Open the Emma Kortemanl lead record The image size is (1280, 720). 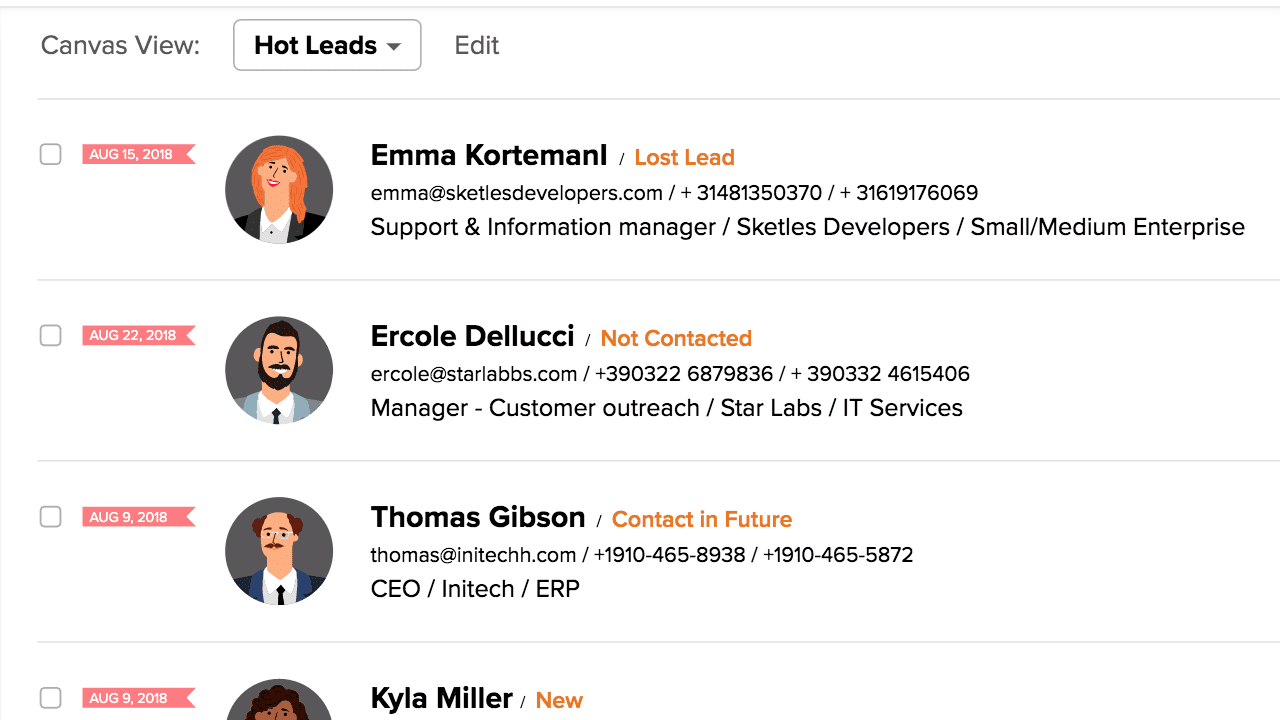(488, 156)
